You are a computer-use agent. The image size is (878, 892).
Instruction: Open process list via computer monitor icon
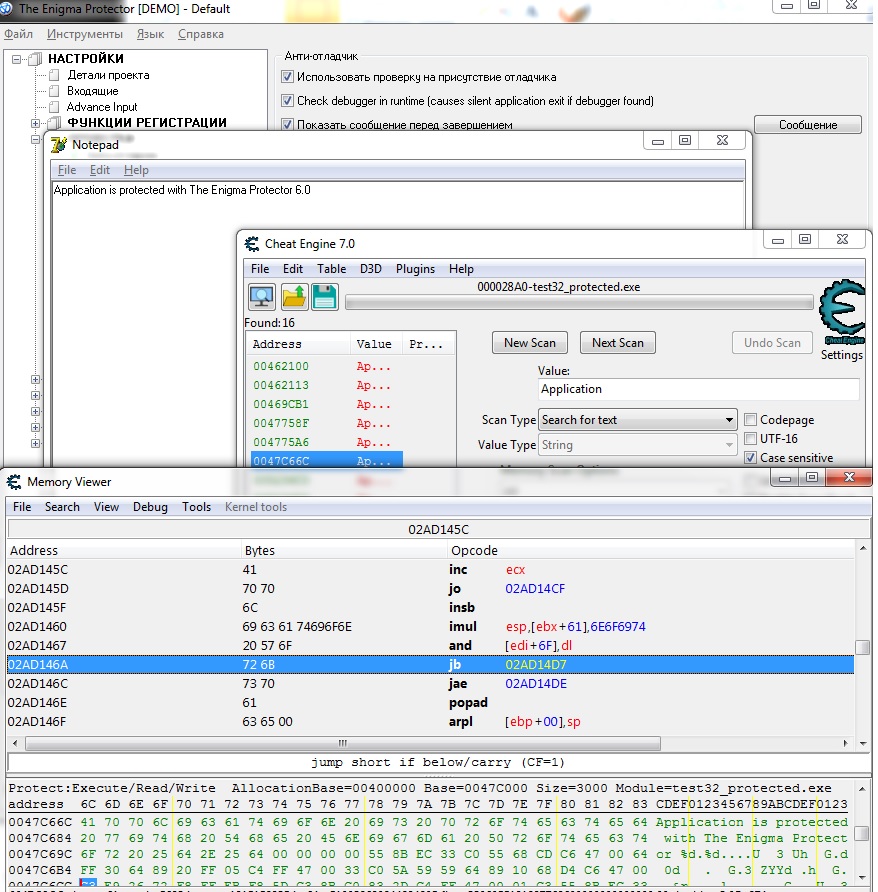262,296
